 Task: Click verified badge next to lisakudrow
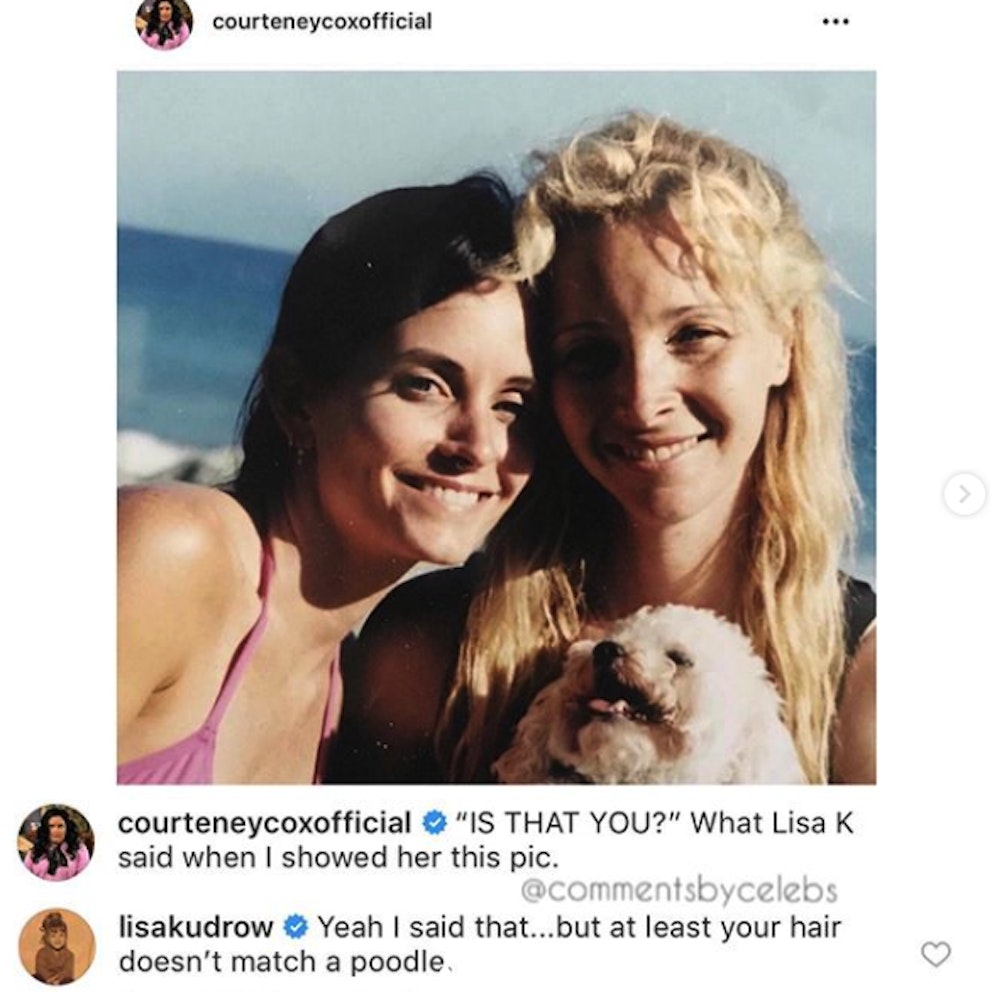point(295,927)
